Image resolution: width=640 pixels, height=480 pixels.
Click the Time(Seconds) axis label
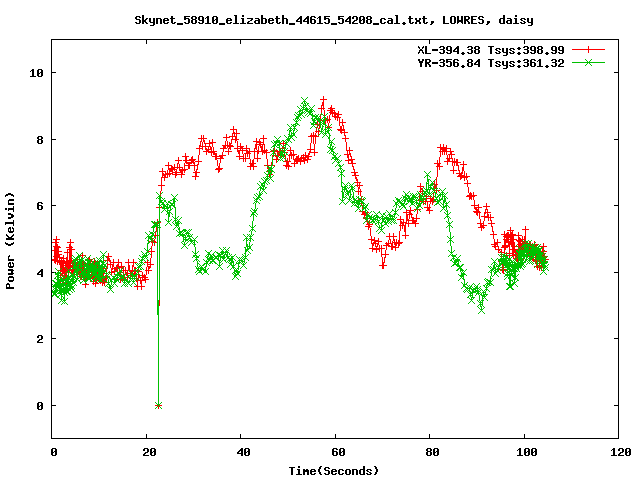click(x=334, y=471)
